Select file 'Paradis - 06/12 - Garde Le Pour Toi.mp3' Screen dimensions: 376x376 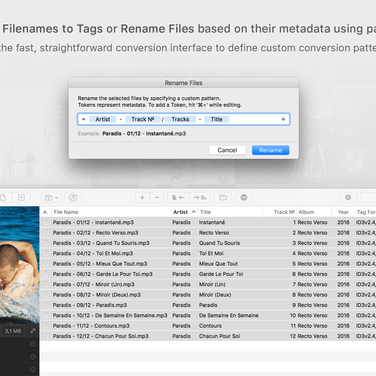103,274
